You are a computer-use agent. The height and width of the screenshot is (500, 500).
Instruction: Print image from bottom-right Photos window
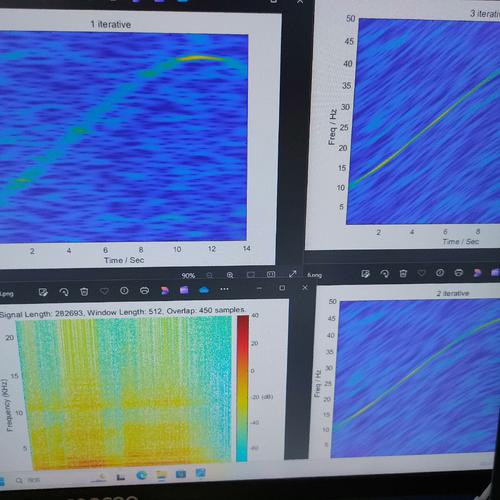tap(459, 272)
